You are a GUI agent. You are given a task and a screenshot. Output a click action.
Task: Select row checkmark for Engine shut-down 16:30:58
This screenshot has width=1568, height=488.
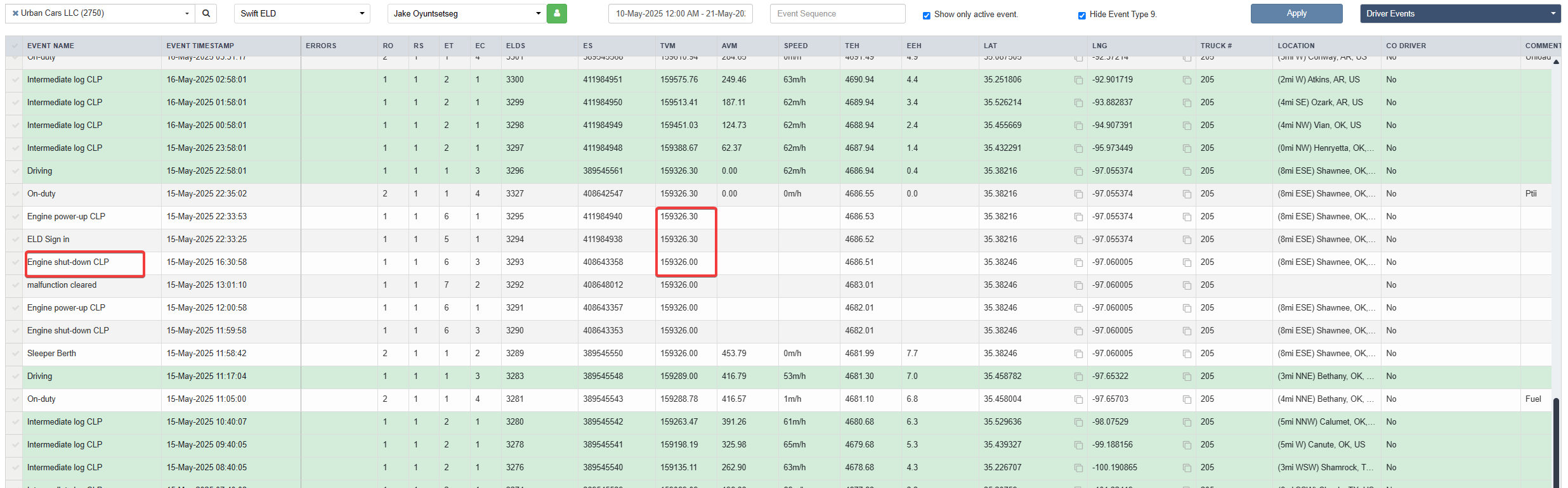[x=15, y=262]
